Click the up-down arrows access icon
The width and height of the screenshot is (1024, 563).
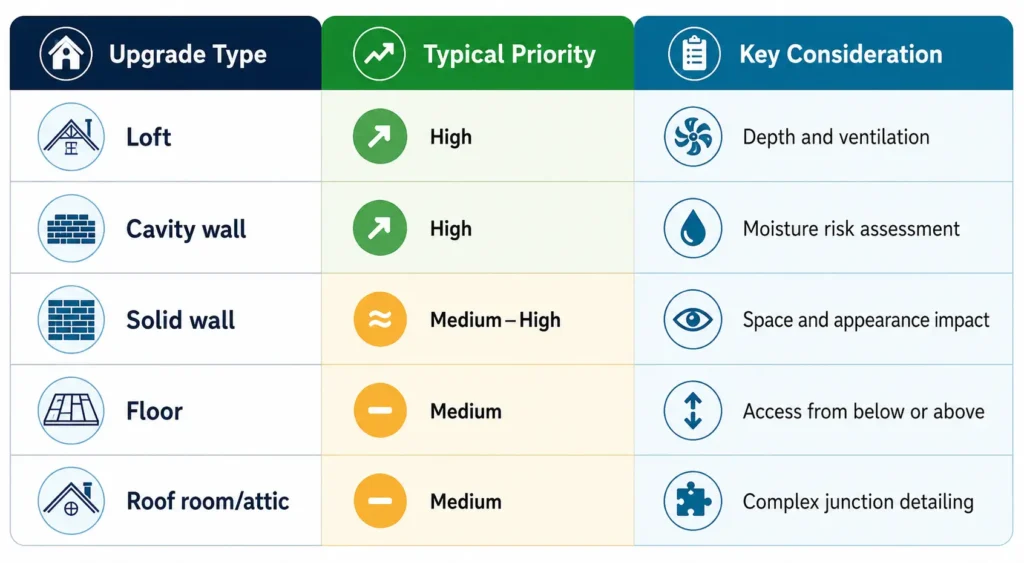click(693, 411)
